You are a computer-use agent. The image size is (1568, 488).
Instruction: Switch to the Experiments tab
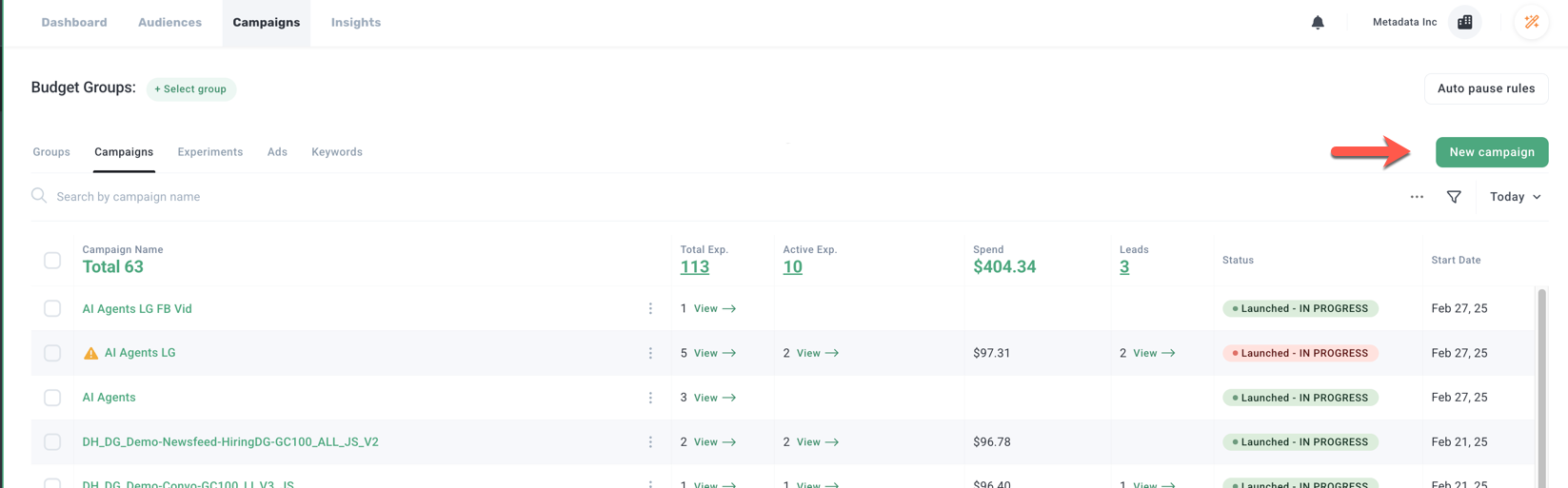209,152
